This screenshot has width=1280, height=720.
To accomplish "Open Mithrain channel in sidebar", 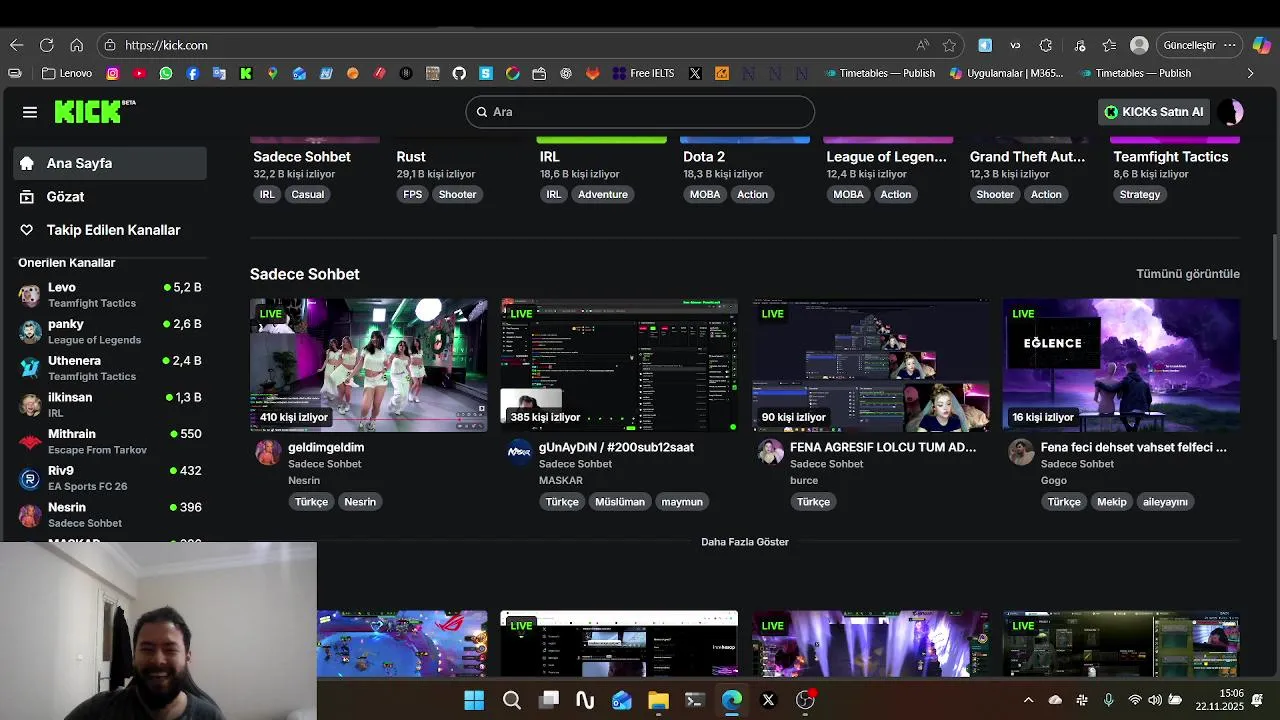I will click(110, 441).
